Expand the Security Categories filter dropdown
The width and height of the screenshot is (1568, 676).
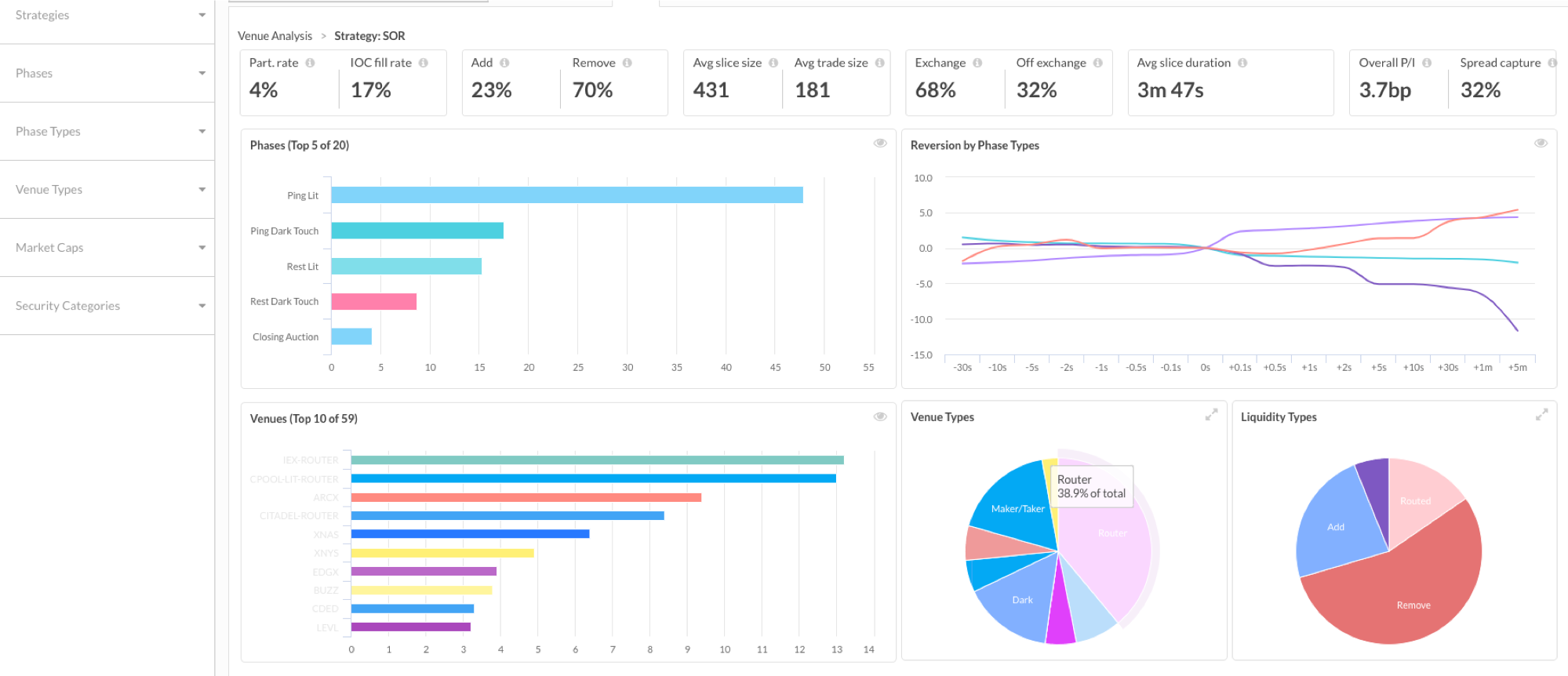pos(107,305)
